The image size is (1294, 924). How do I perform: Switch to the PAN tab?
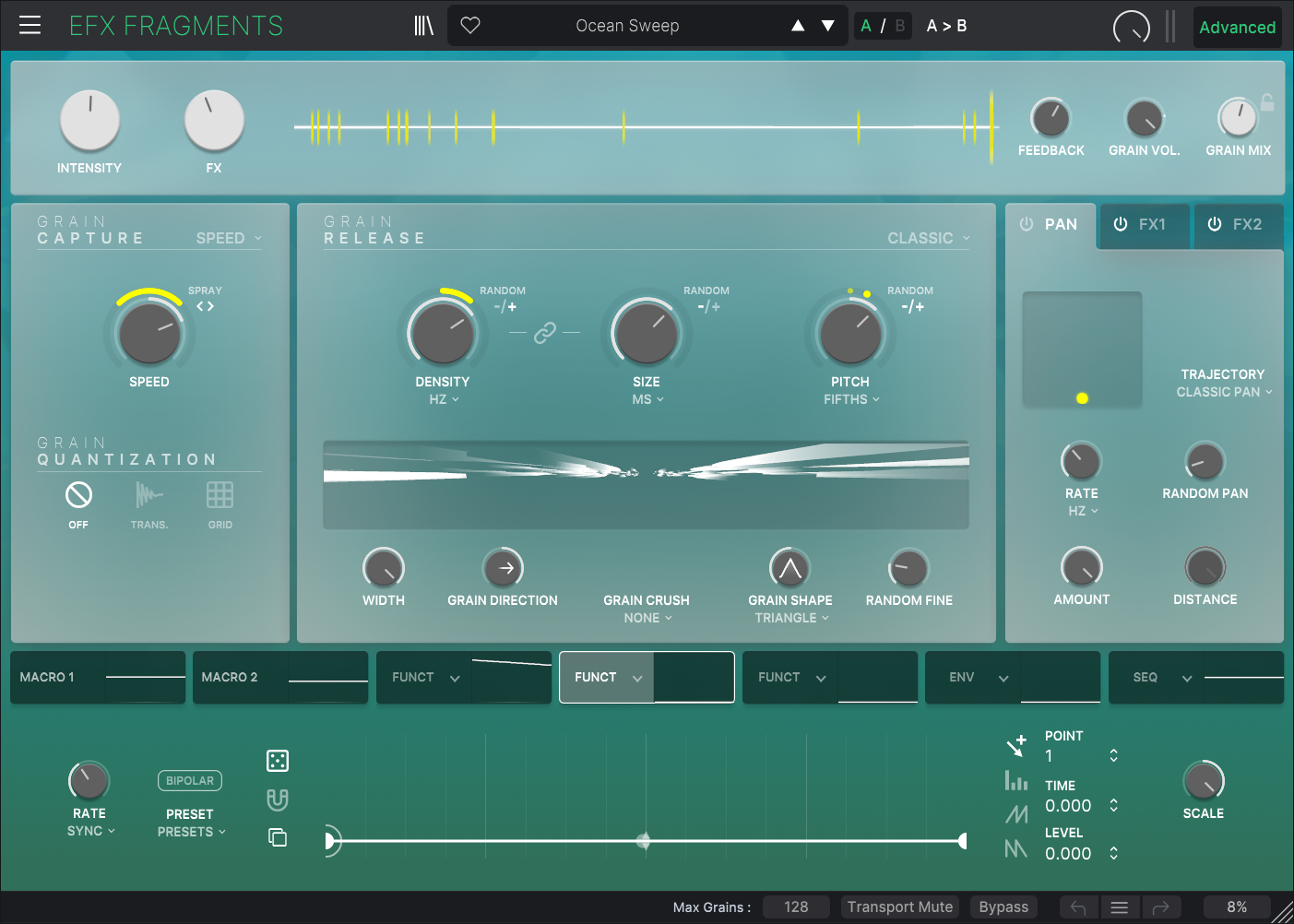(x=1051, y=224)
